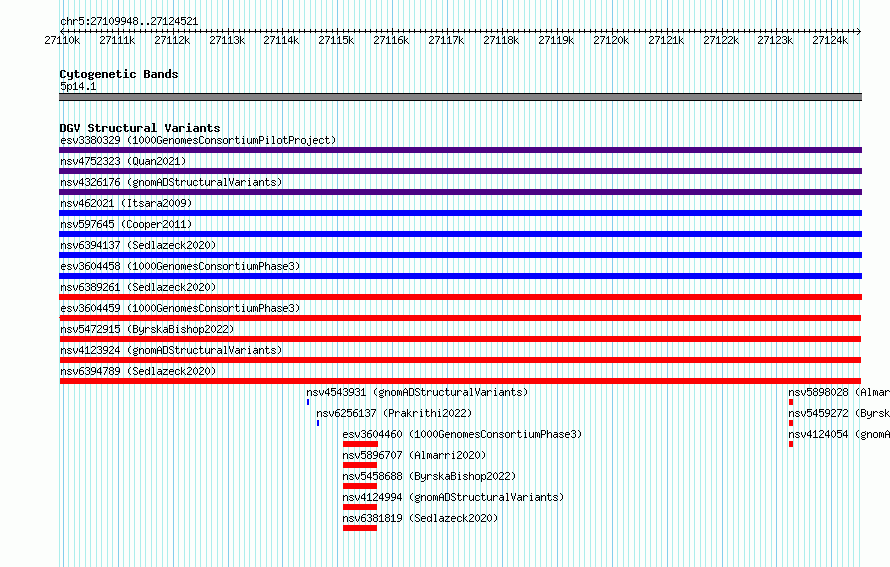Select the 5p14.1 band label

coord(78,86)
